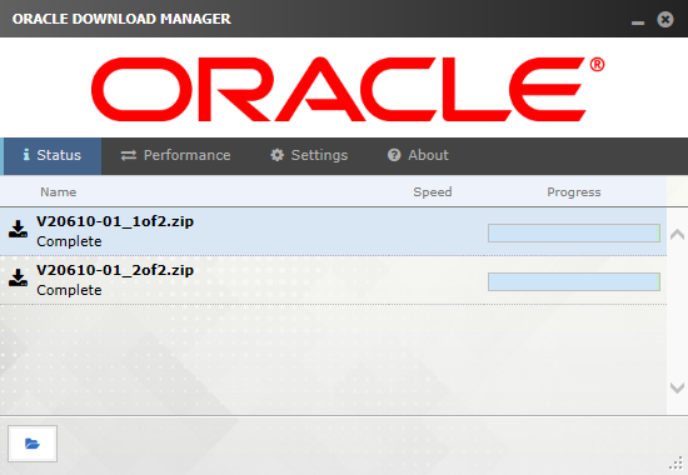Click download icon for V20610-01_2of2.zip
The height and width of the screenshot is (475, 688).
pos(18,278)
